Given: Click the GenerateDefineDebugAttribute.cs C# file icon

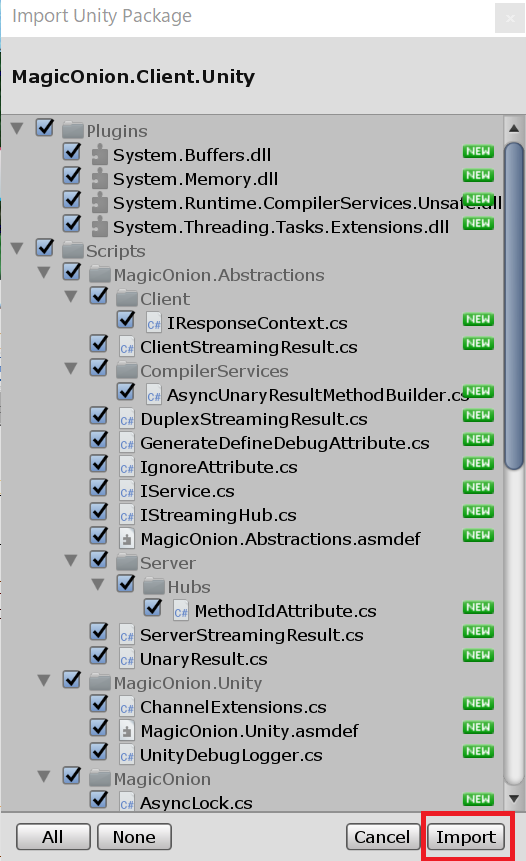Looking at the screenshot, I should click(127, 443).
